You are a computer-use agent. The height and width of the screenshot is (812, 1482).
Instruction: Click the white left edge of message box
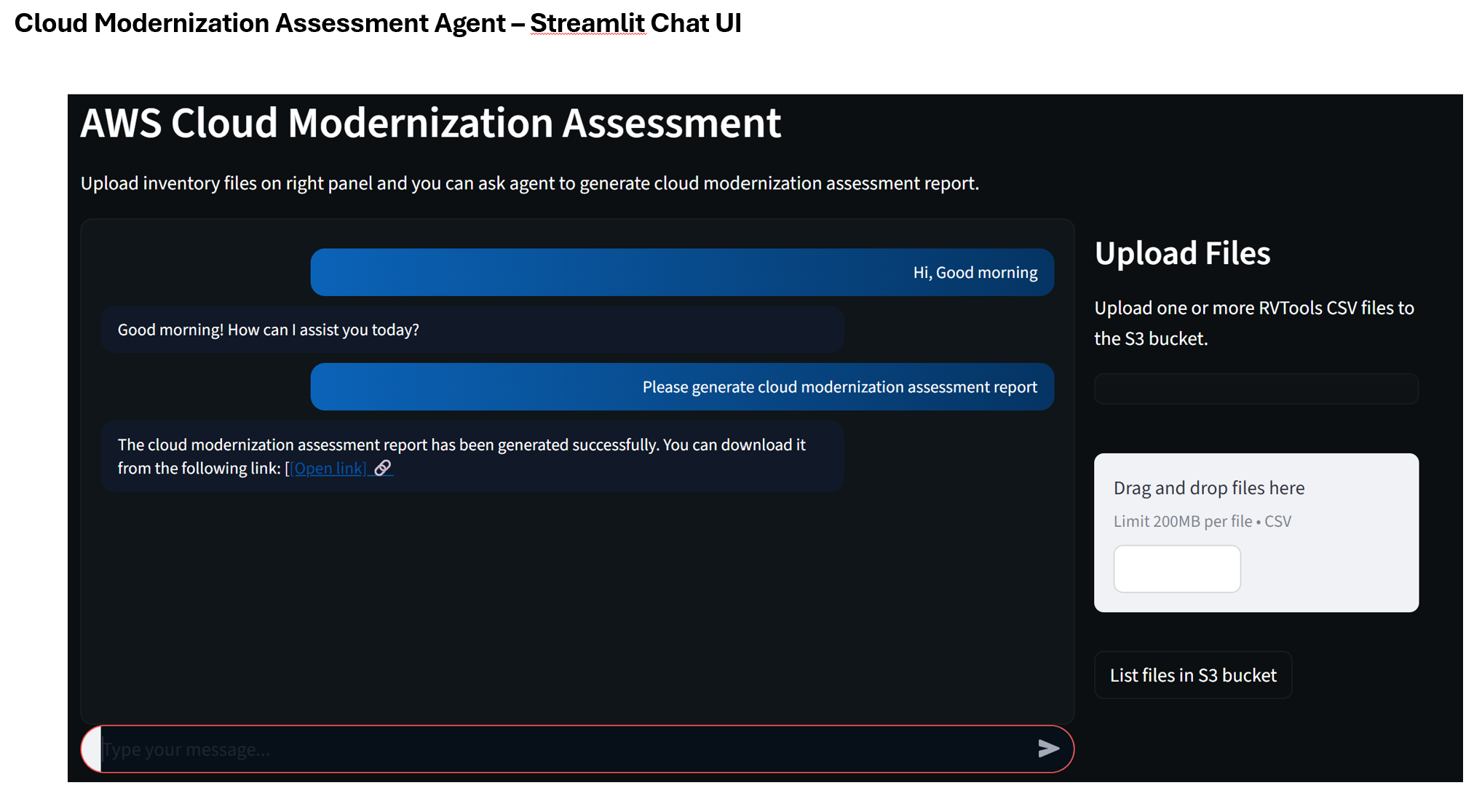[90, 749]
